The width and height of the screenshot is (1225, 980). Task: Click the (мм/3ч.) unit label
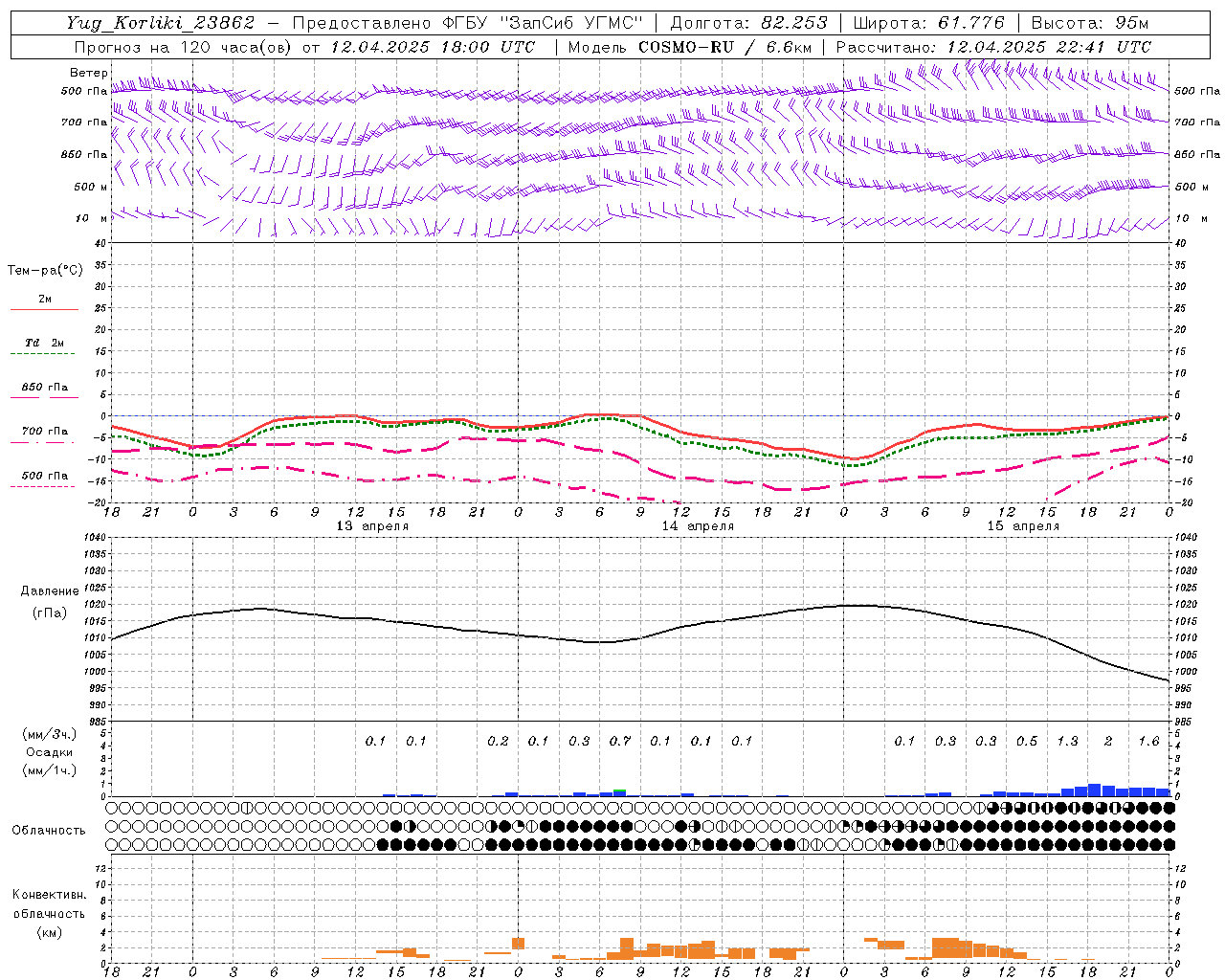click(49, 734)
